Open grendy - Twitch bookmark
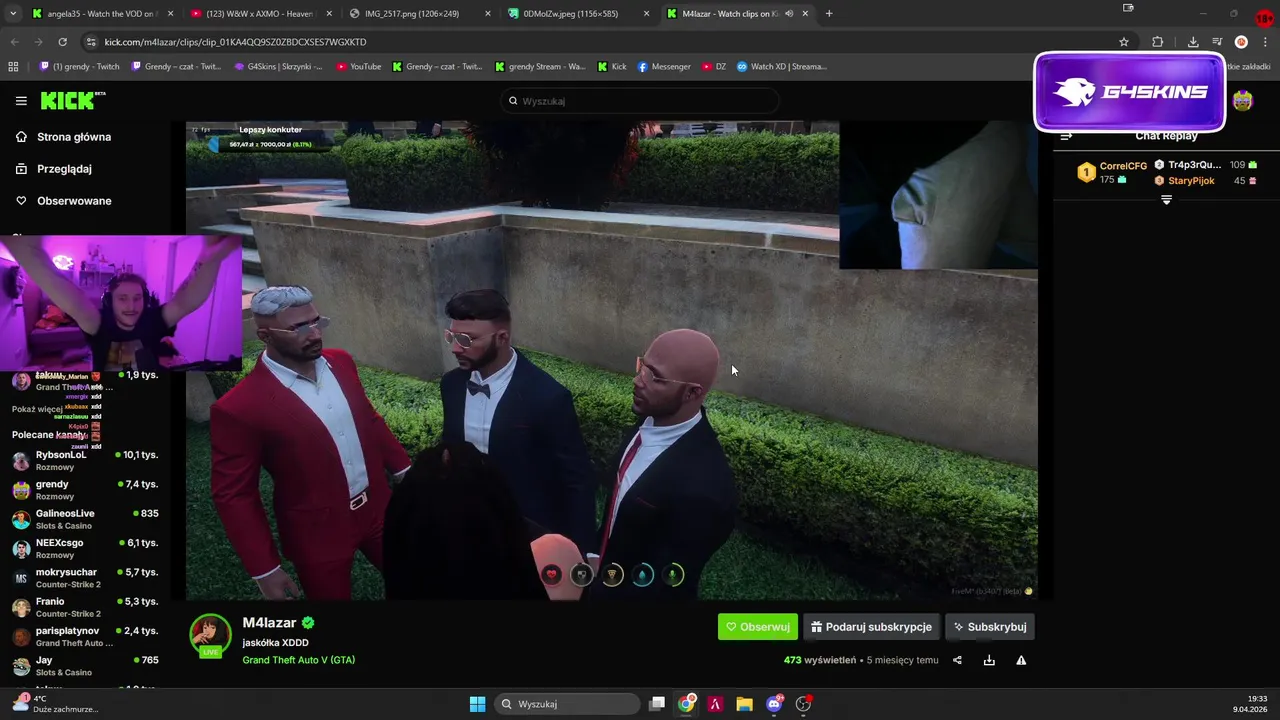The width and height of the screenshot is (1280, 720). 79,67
